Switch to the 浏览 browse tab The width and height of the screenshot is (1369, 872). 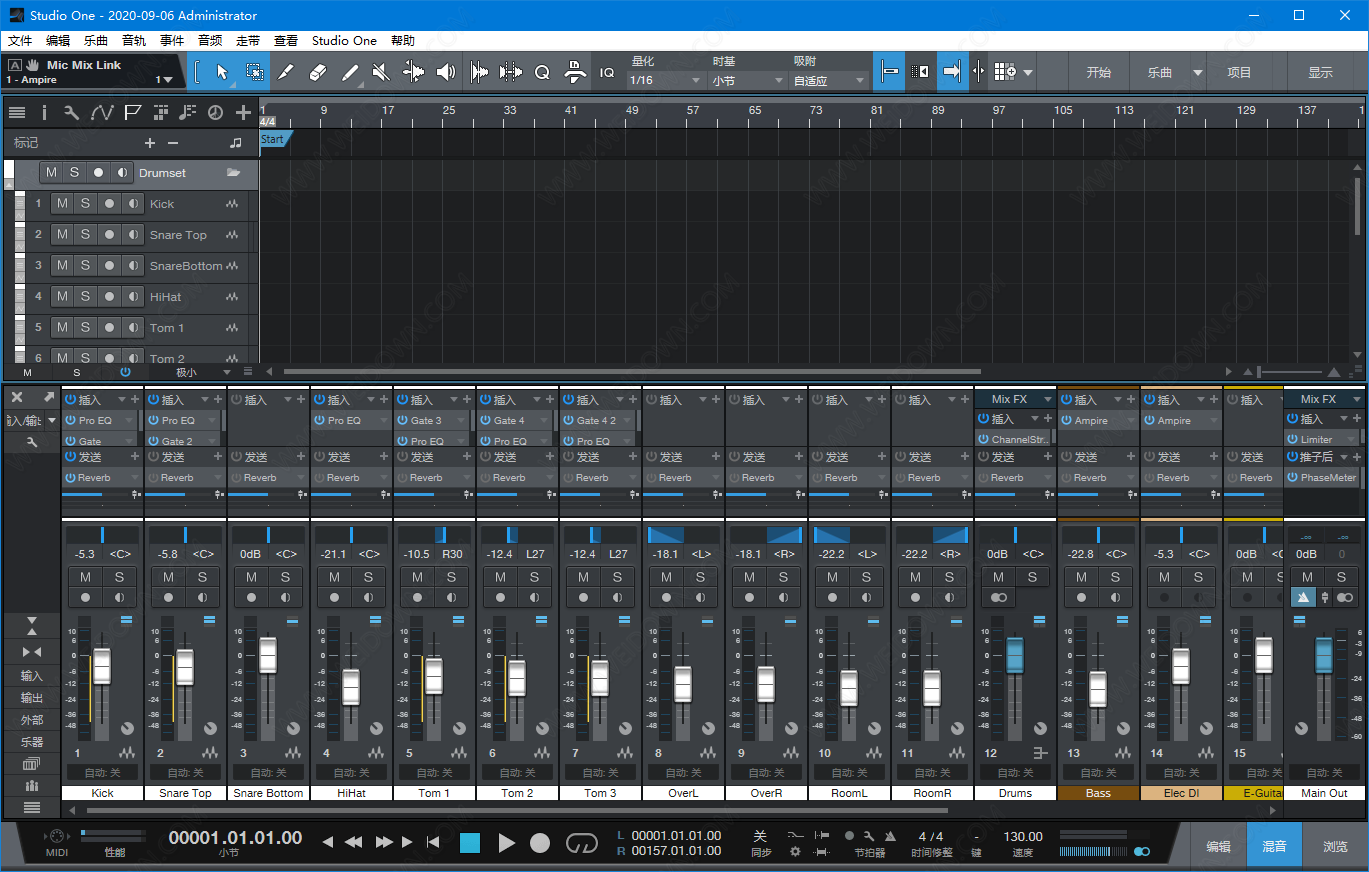[1335, 846]
